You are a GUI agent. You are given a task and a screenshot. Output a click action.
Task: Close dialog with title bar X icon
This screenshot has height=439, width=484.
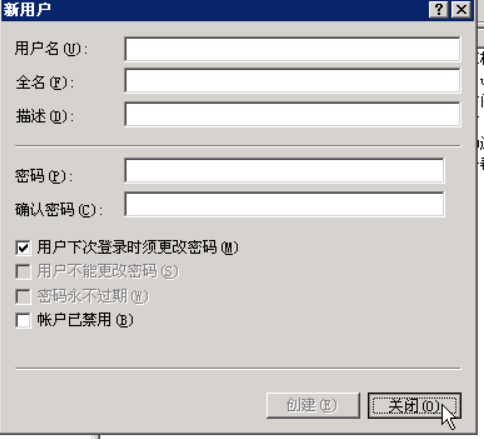461,9
